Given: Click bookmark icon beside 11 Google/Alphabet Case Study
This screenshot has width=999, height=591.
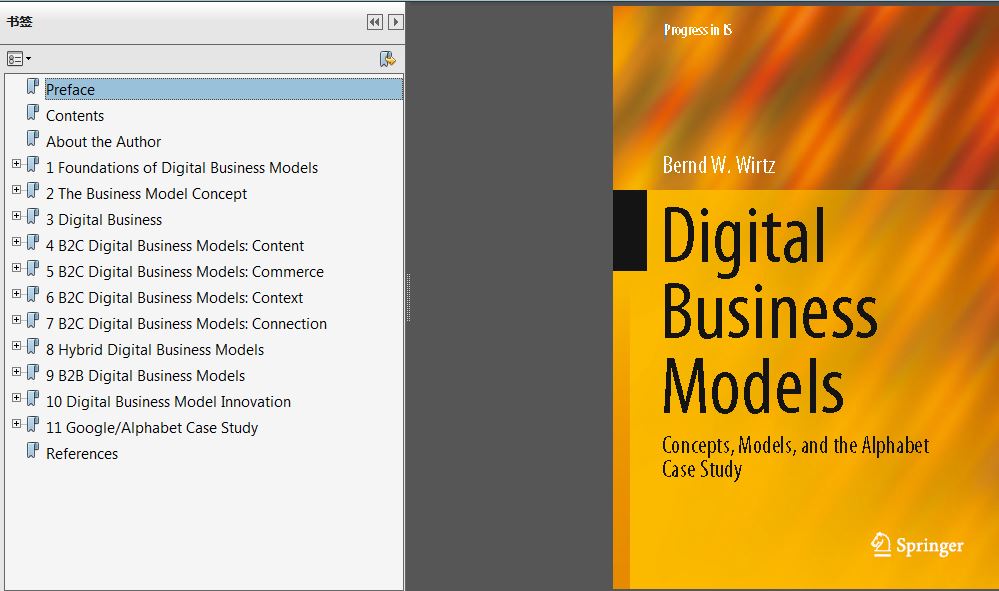Looking at the screenshot, I should click(x=32, y=425).
